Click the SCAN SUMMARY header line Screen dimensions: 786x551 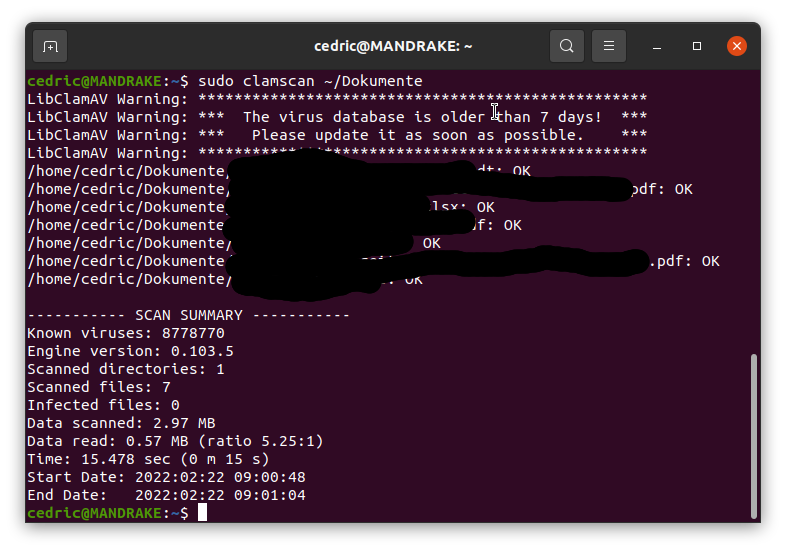coord(188,315)
